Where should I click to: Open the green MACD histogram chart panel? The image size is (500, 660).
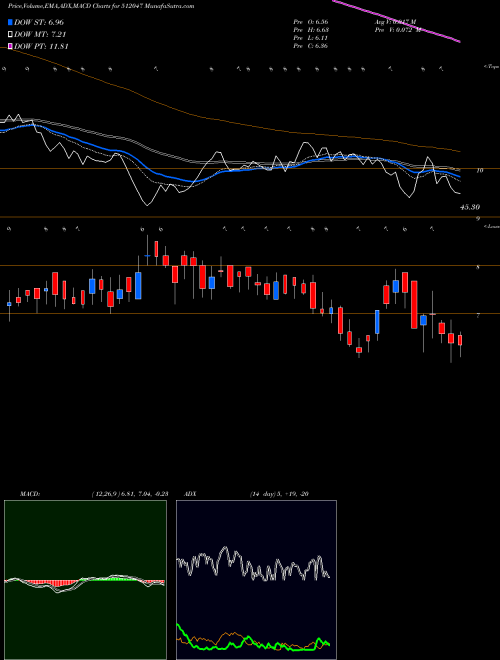[x=85, y=580]
